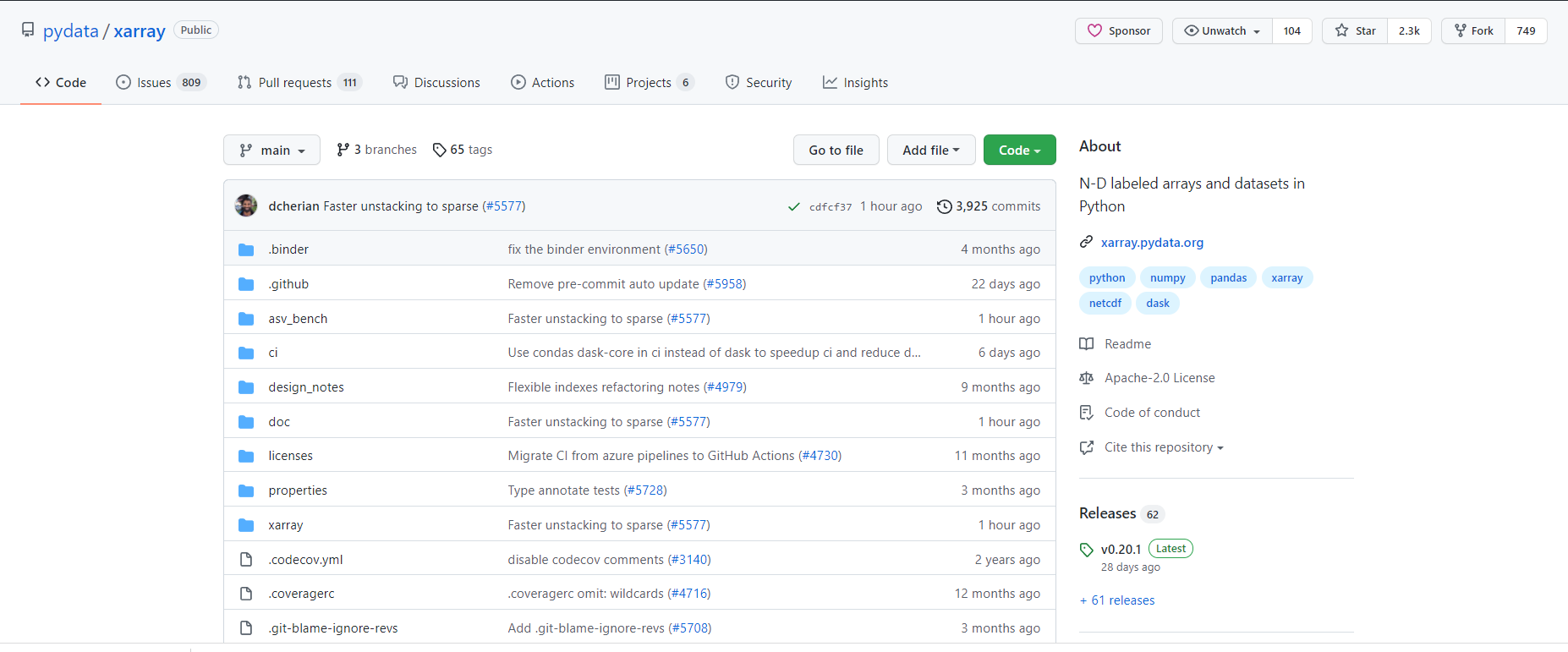
Task: Click the tags icon showing 65 tags
Action: point(439,150)
